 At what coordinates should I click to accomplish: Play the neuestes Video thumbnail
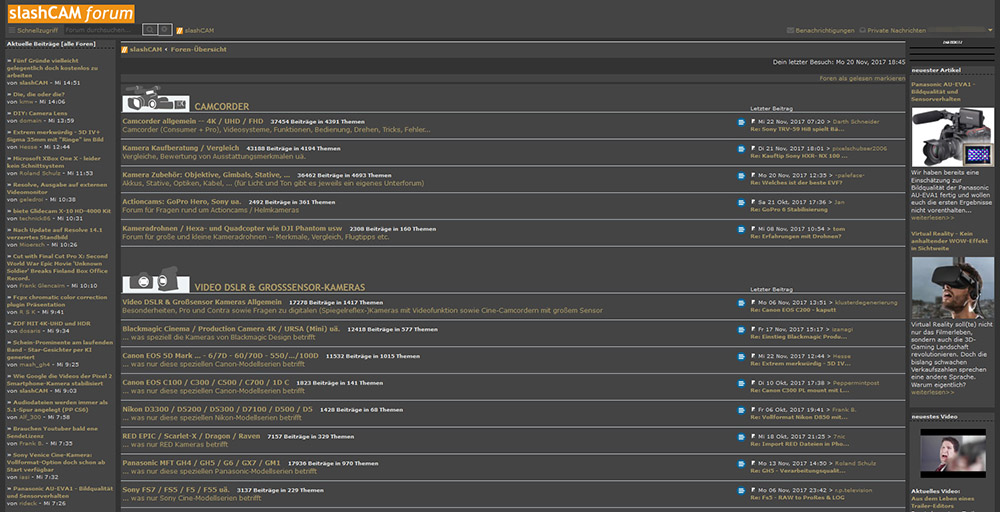(x=952, y=453)
